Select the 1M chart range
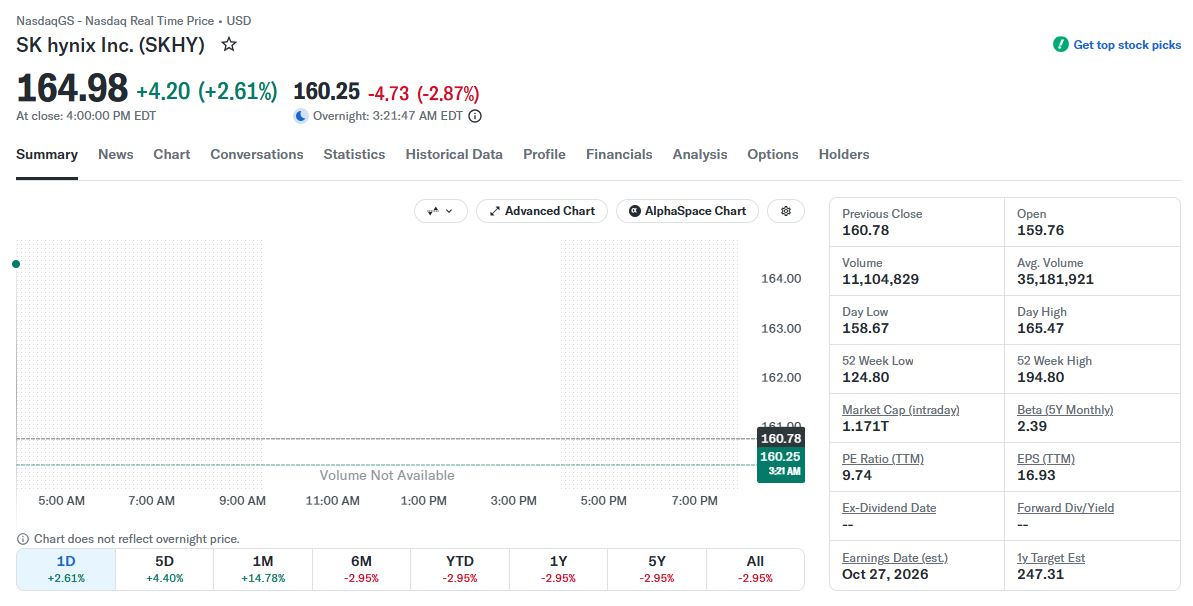The width and height of the screenshot is (1193, 606). pos(263,569)
